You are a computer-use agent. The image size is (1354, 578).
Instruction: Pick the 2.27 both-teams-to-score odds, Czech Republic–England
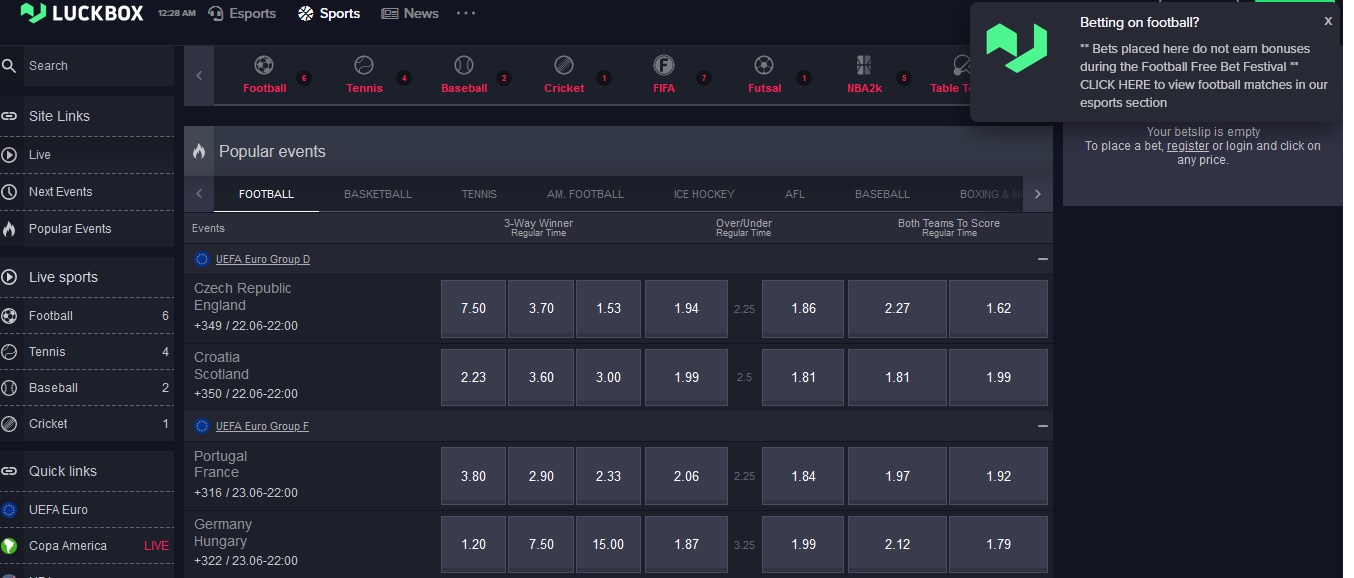tap(897, 309)
